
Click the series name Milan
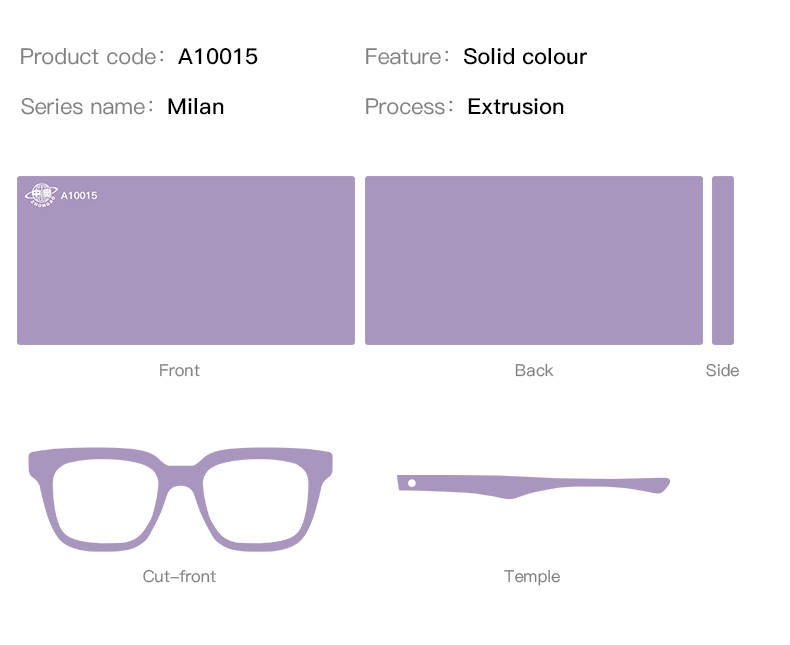pyautogui.click(x=195, y=107)
